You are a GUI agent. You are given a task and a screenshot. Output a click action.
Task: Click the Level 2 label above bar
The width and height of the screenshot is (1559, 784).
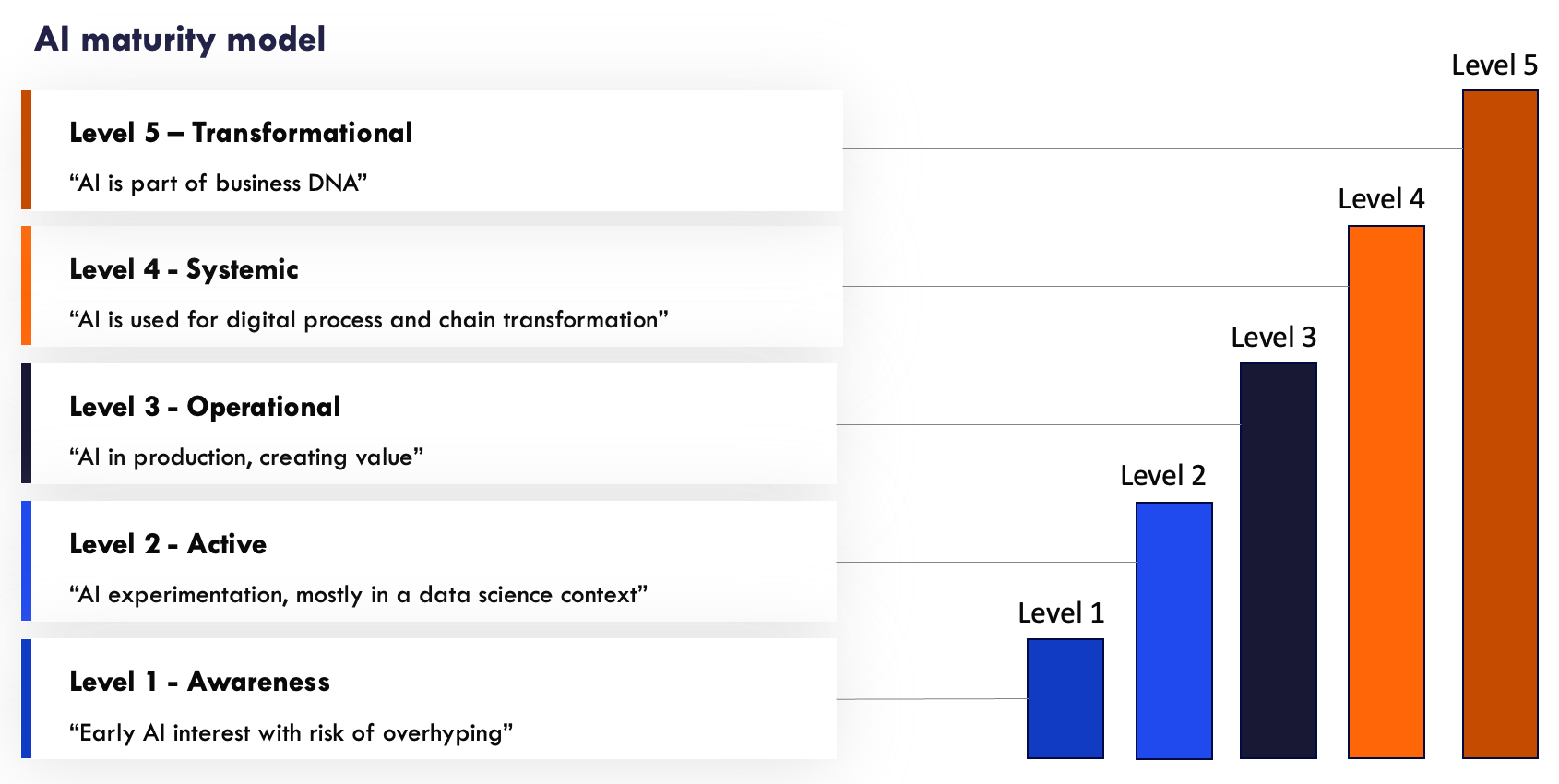point(1162,476)
